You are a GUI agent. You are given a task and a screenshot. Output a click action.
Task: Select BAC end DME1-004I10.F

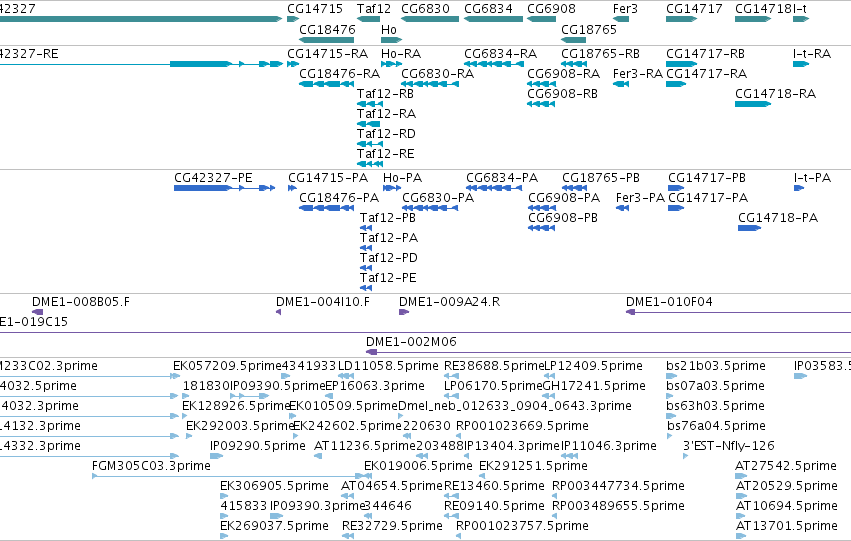coord(322,302)
